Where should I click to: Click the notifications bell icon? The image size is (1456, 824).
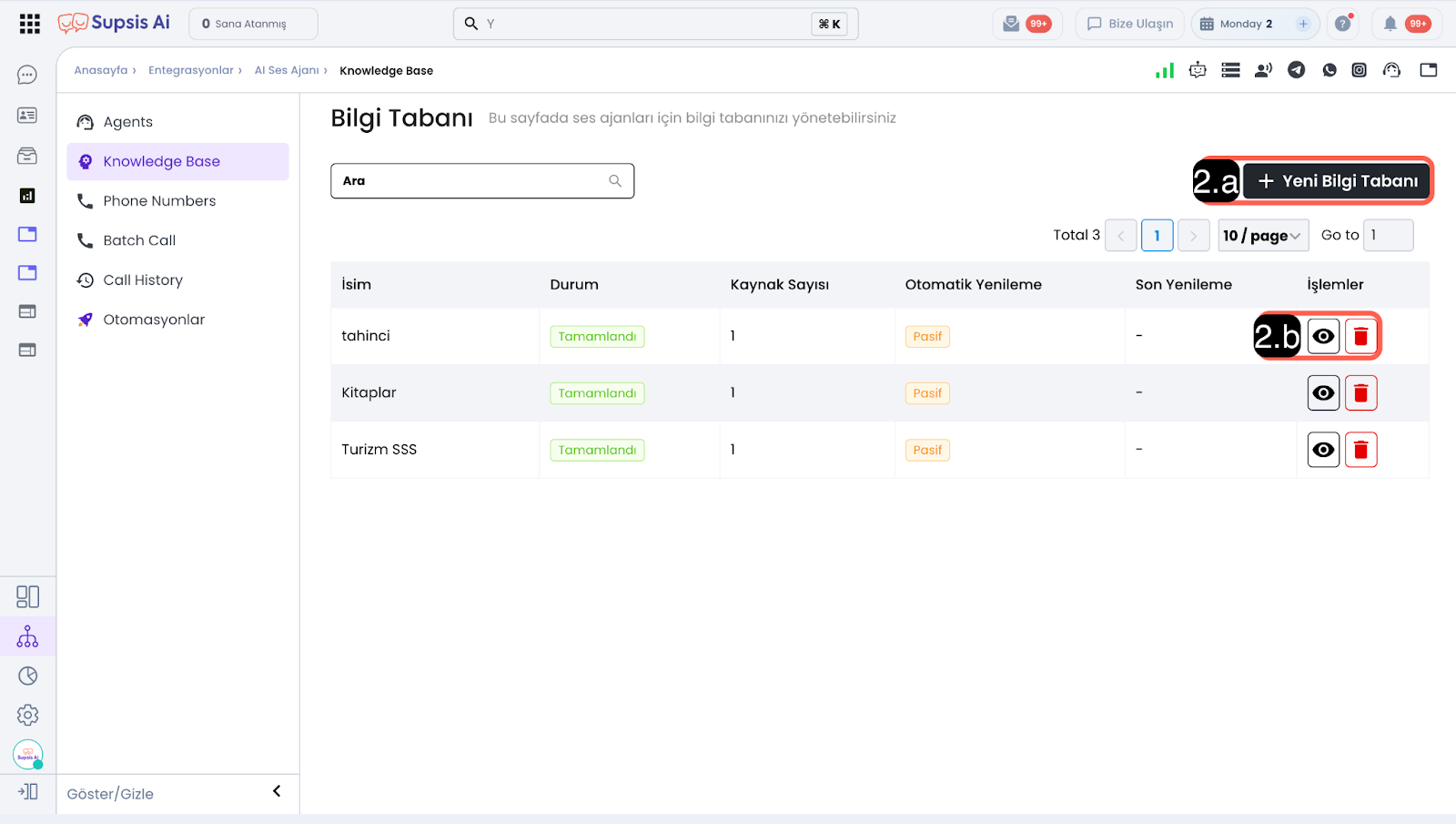point(1390,24)
